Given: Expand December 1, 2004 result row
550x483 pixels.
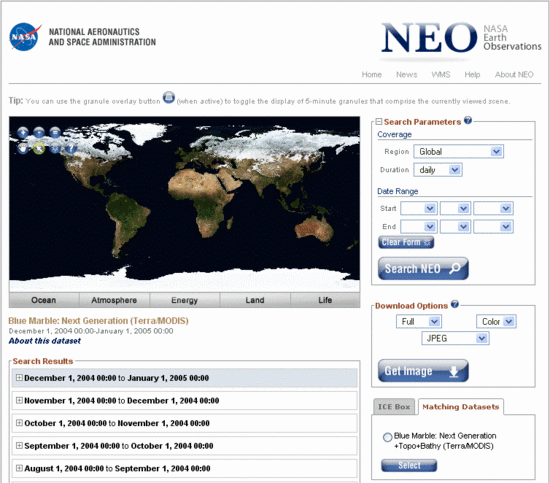Looking at the screenshot, I should [x=19, y=377].
